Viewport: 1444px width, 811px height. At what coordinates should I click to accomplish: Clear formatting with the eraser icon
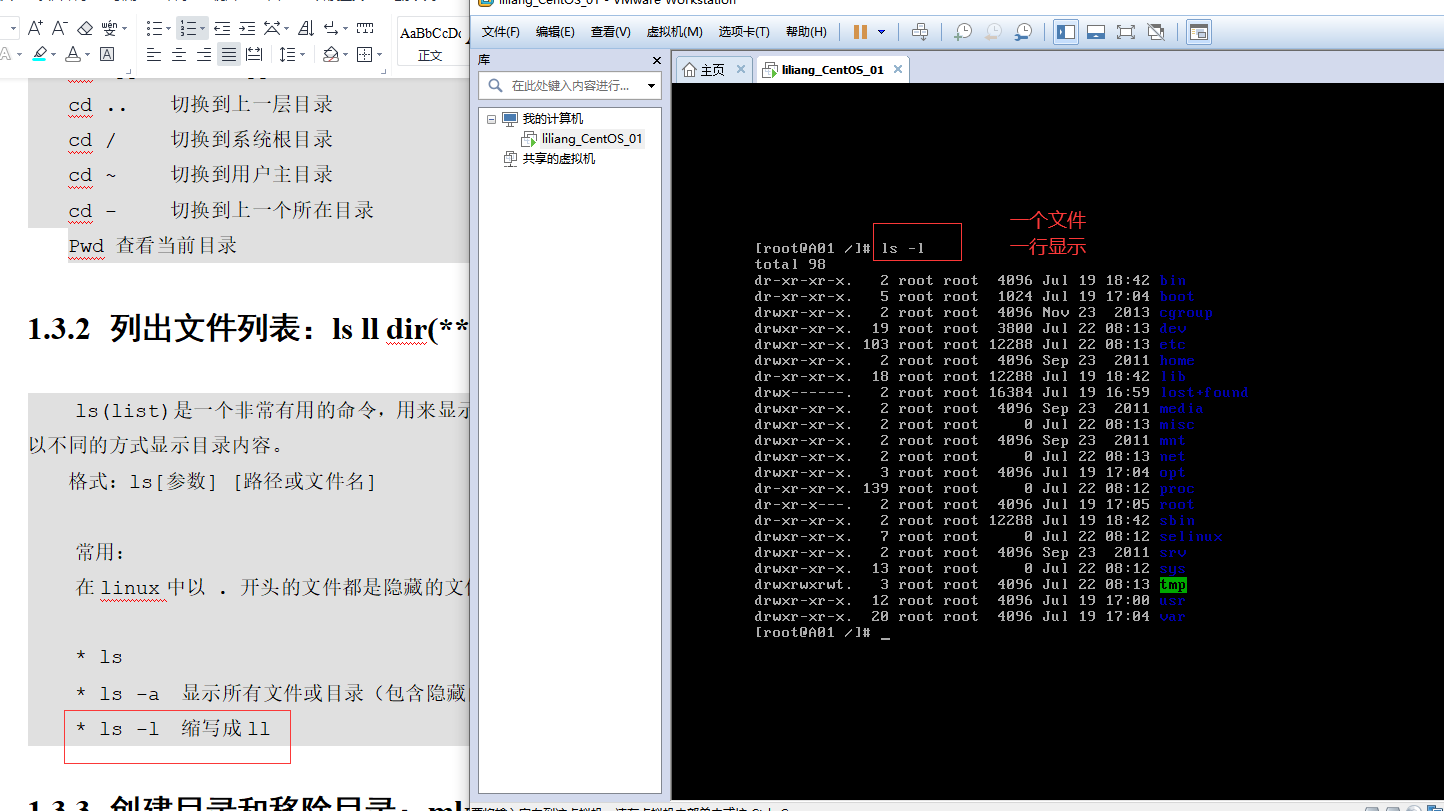click(x=85, y=28)
